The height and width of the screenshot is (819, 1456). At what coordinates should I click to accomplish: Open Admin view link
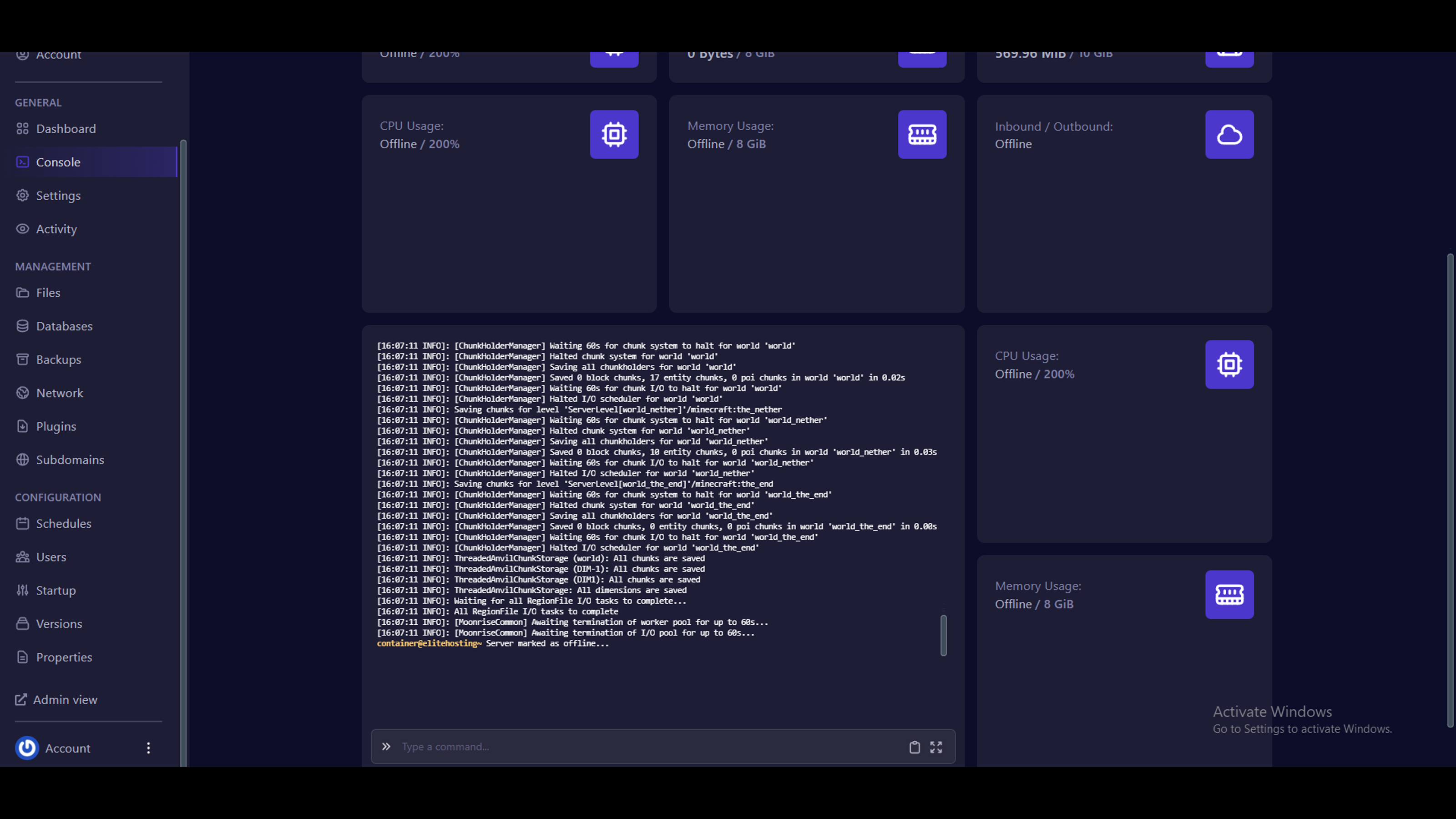coord(65,700)
